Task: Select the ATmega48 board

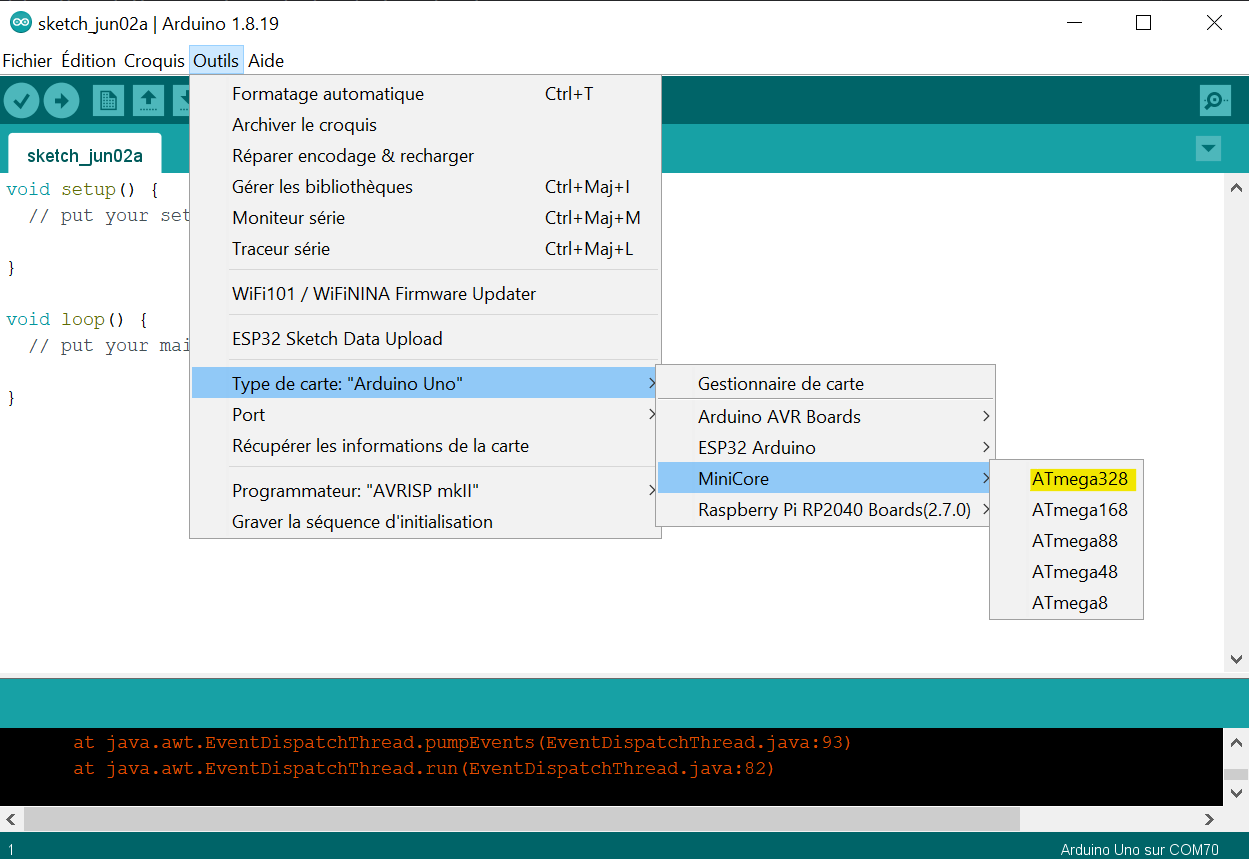Action: click(x=1066, y=572)
